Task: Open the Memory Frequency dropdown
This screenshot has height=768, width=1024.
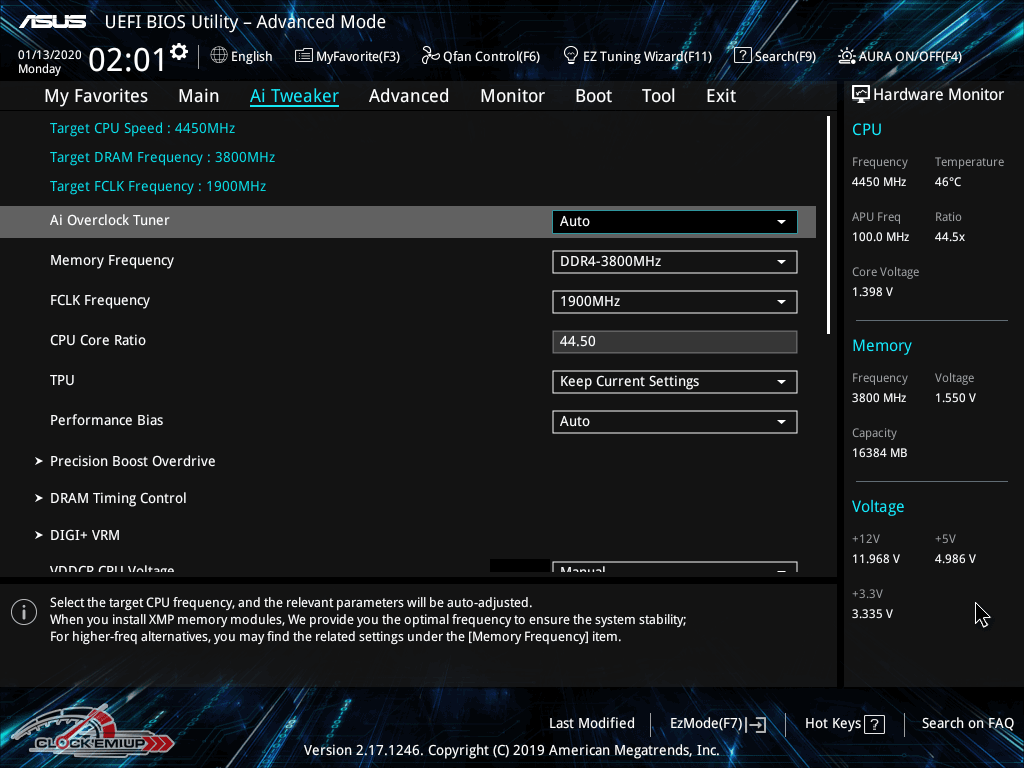Action: coord(674,262)
